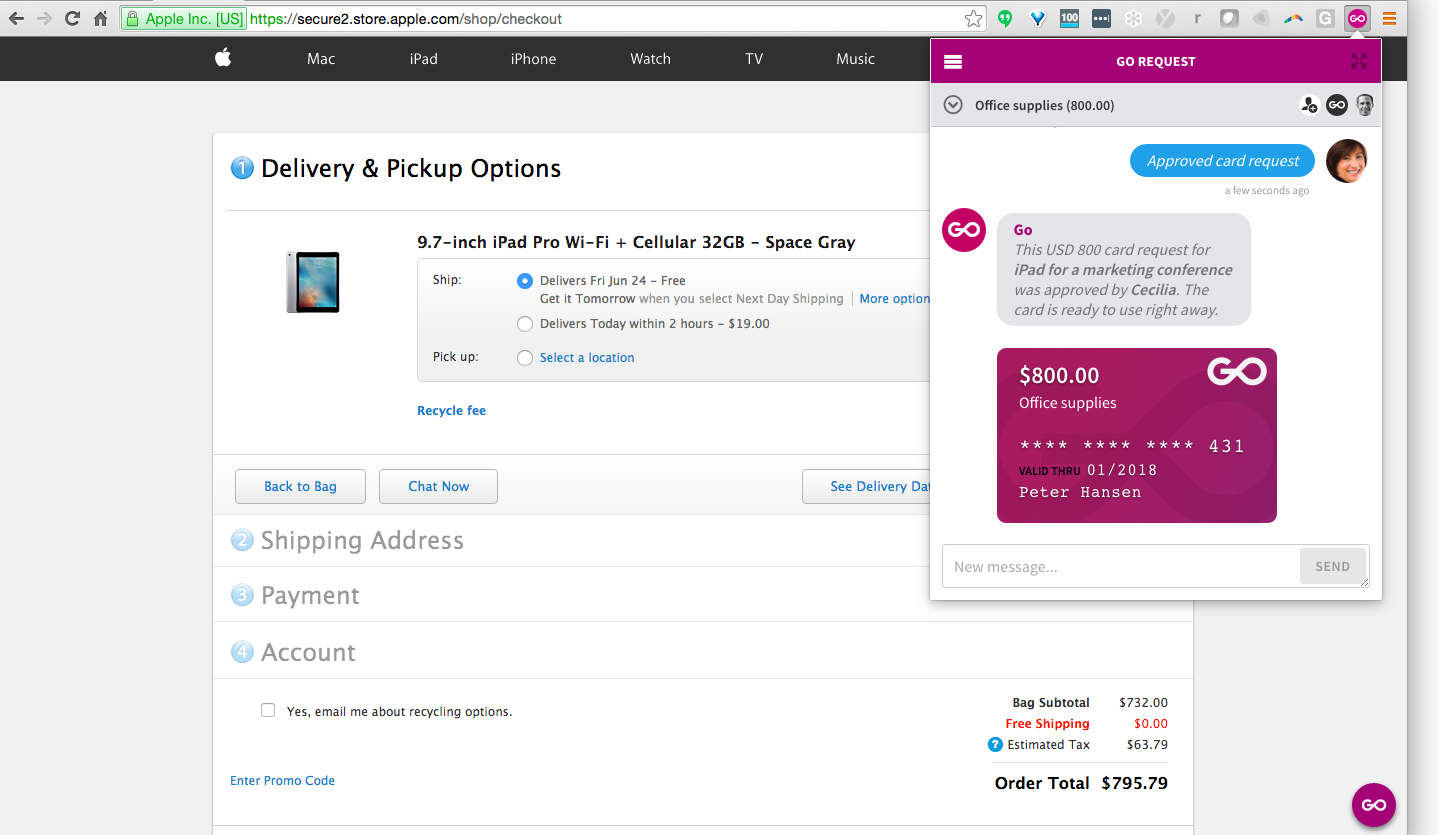Open iPad in Apple navigation
Viewport: 1439px width, 835px height.
click(x=424, y=59)
